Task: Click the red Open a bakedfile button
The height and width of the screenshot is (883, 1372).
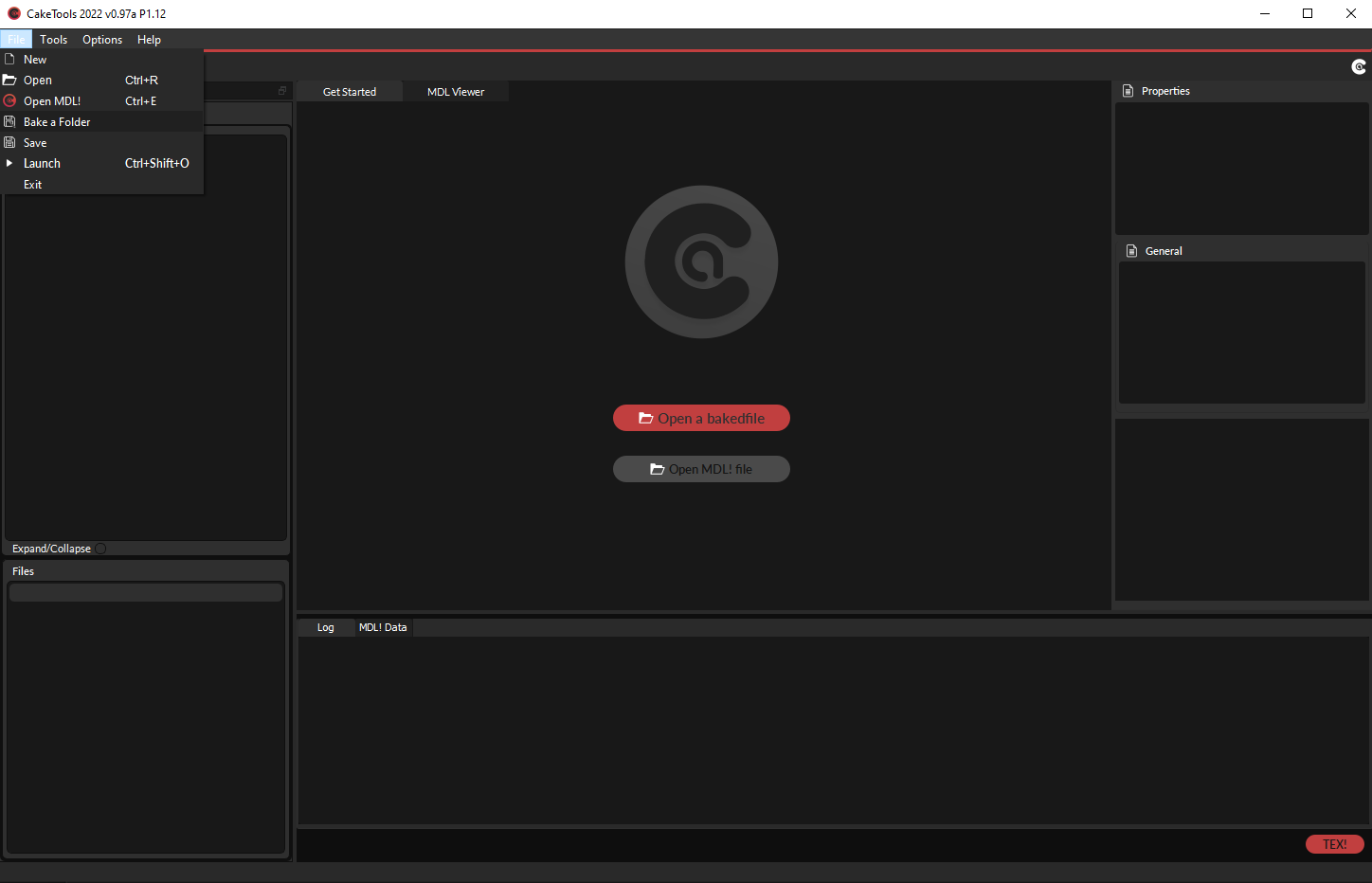Action: pos(701,418)
